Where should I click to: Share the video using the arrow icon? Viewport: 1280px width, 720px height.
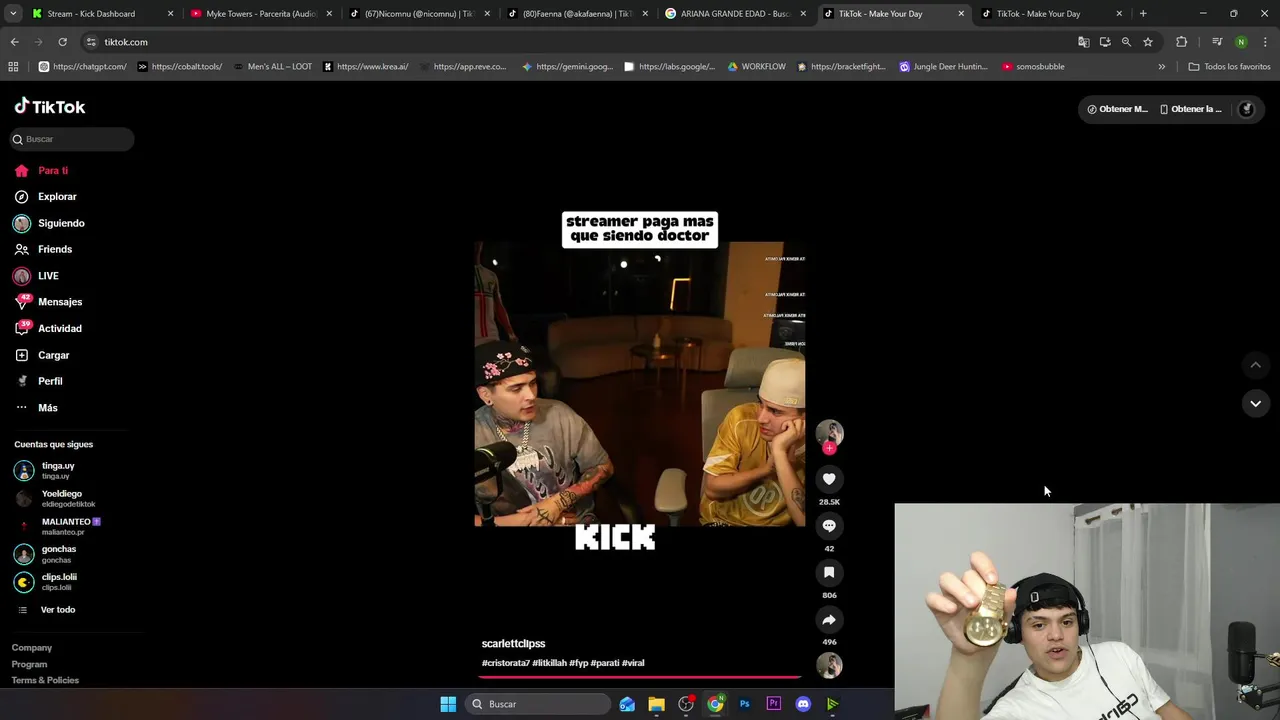pos(829,619)
